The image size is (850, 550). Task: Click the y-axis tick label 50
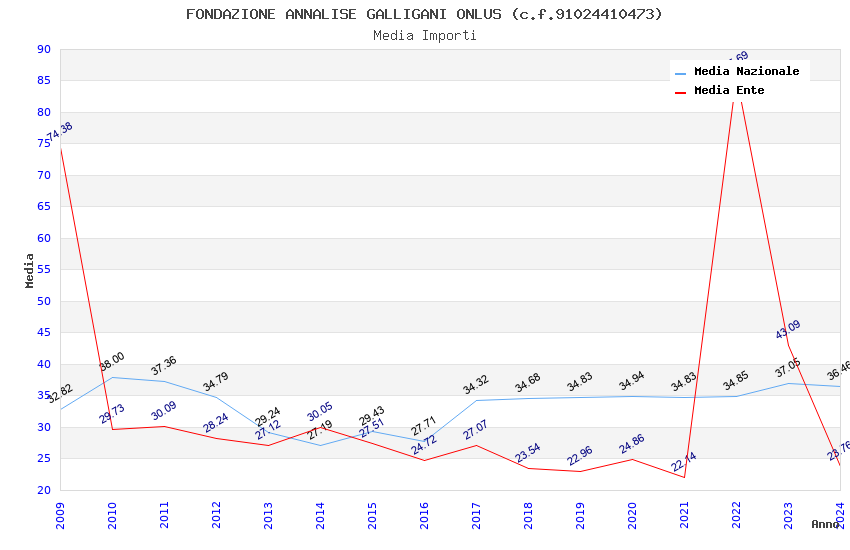tap(44, 301)
